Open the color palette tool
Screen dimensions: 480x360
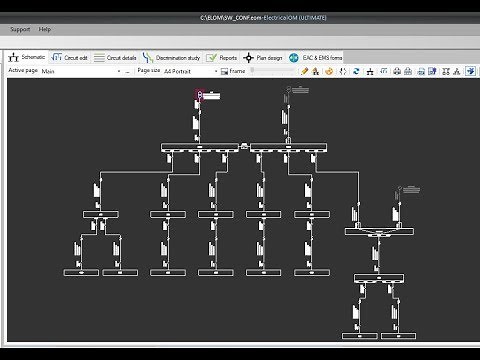coord(329,71)
